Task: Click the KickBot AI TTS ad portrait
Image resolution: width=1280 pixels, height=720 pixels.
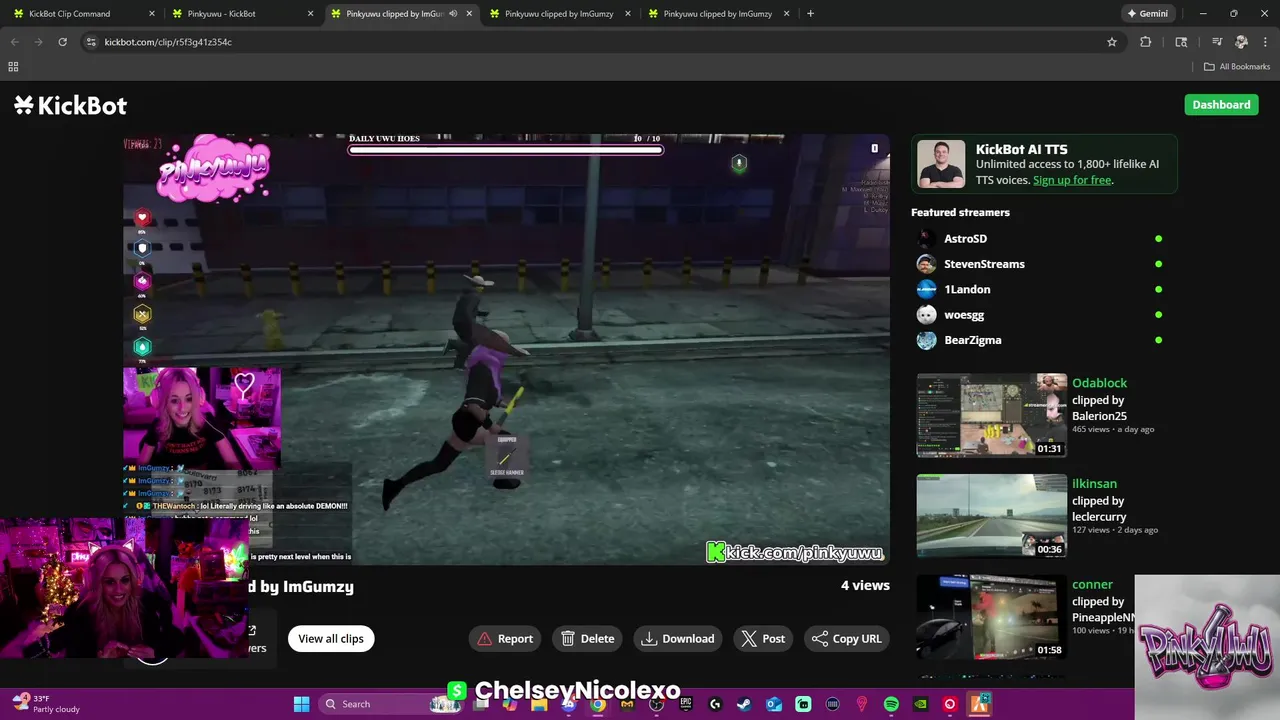Action: point(941,164)
